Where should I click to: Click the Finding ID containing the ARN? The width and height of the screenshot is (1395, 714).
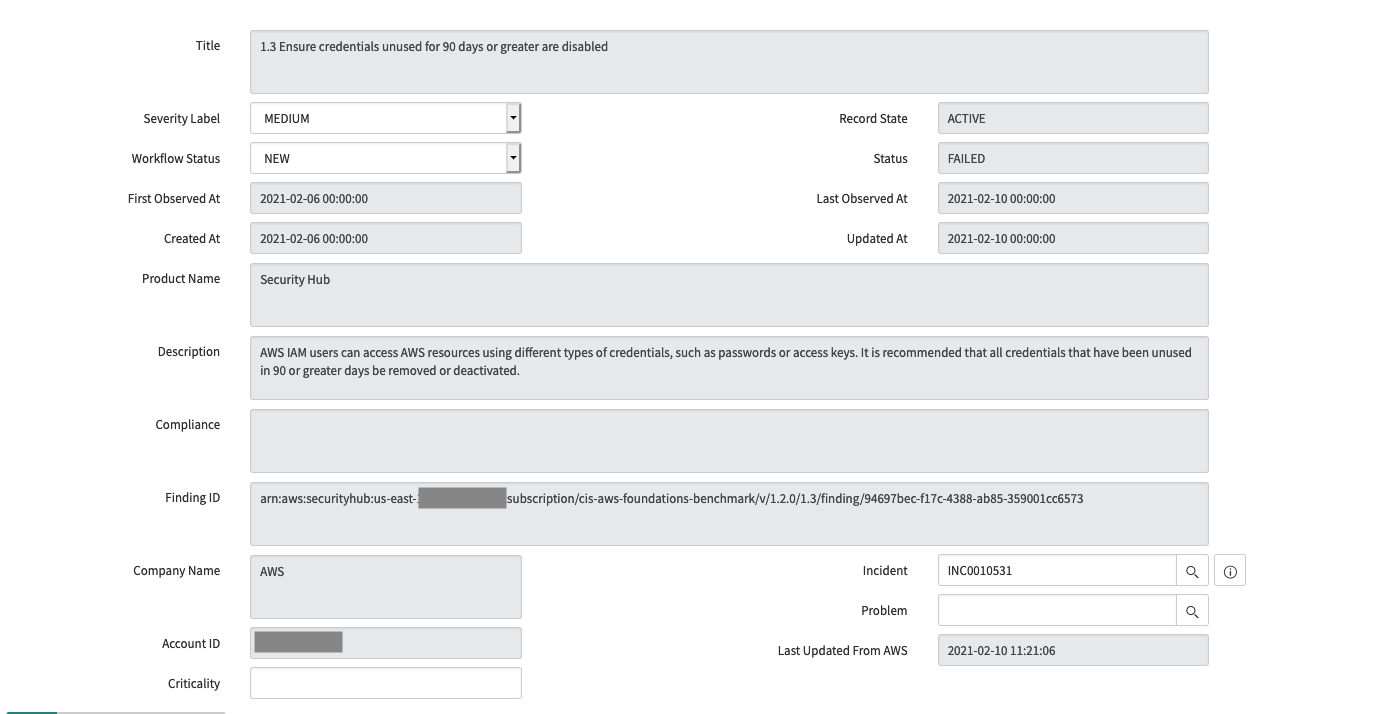(x=728, y=513)
